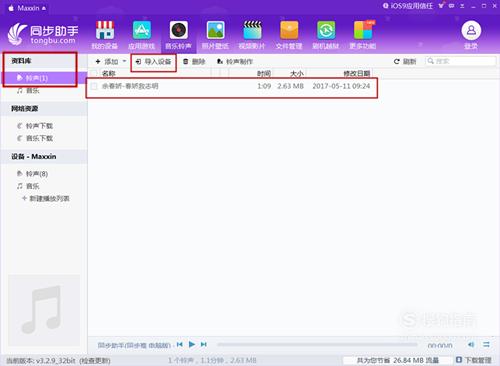
Task: Open the 更多功能 more functions section
Action: [363, 35]
